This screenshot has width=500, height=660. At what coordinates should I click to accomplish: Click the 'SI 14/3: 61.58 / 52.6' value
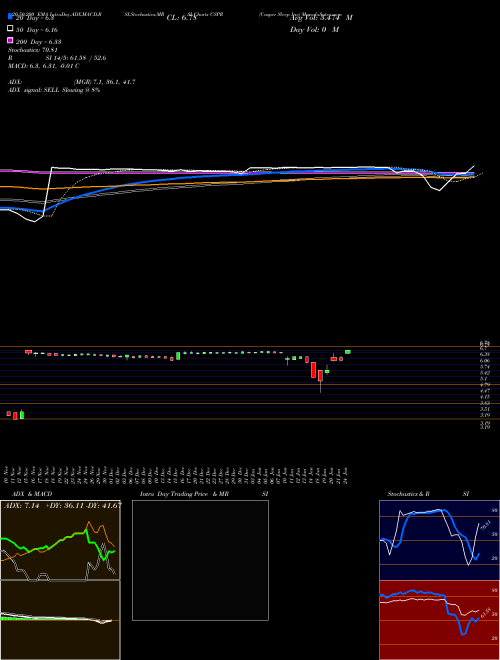[76, 58]
